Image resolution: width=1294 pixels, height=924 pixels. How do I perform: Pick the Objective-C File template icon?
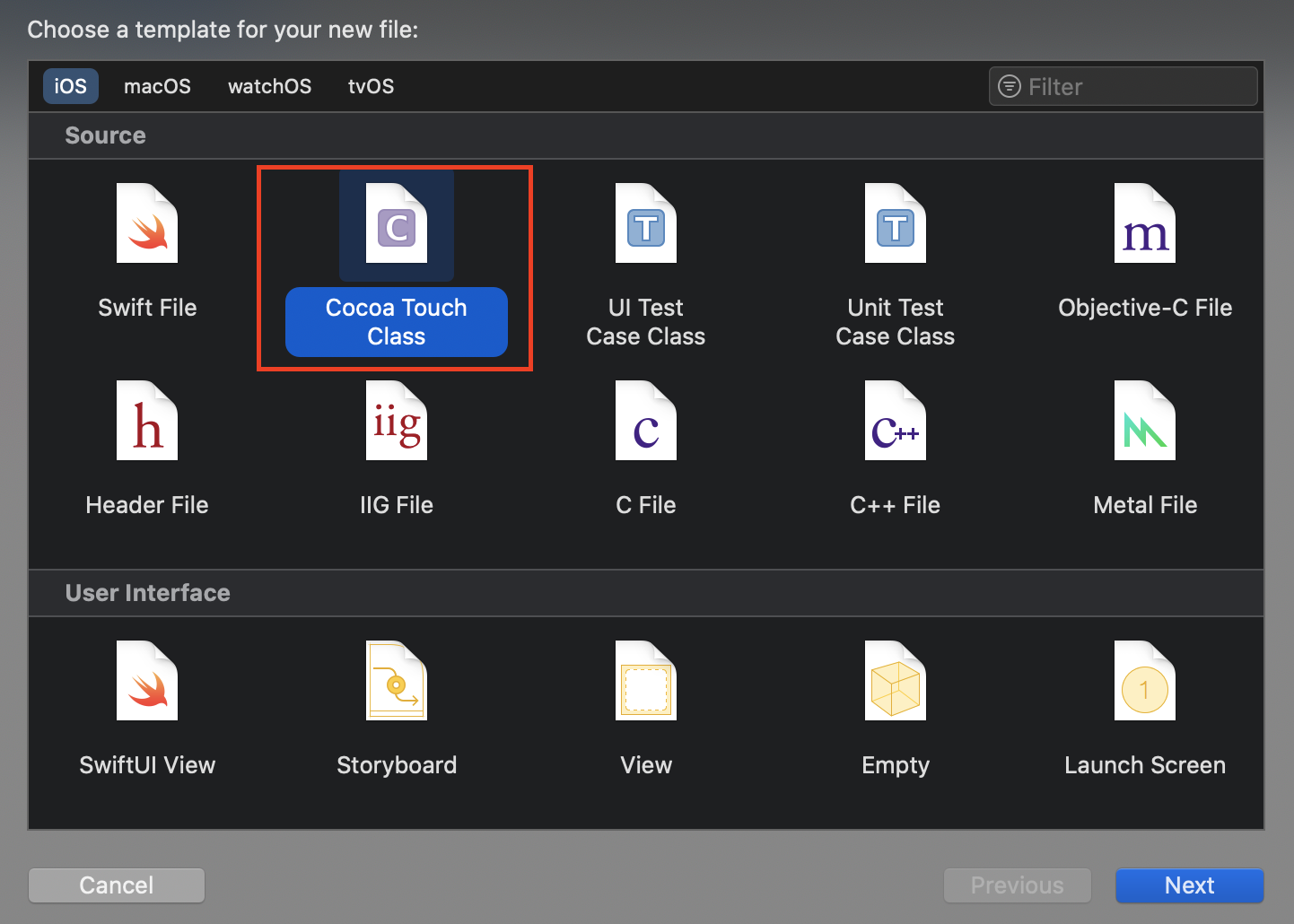click(x=1145, y=223)
